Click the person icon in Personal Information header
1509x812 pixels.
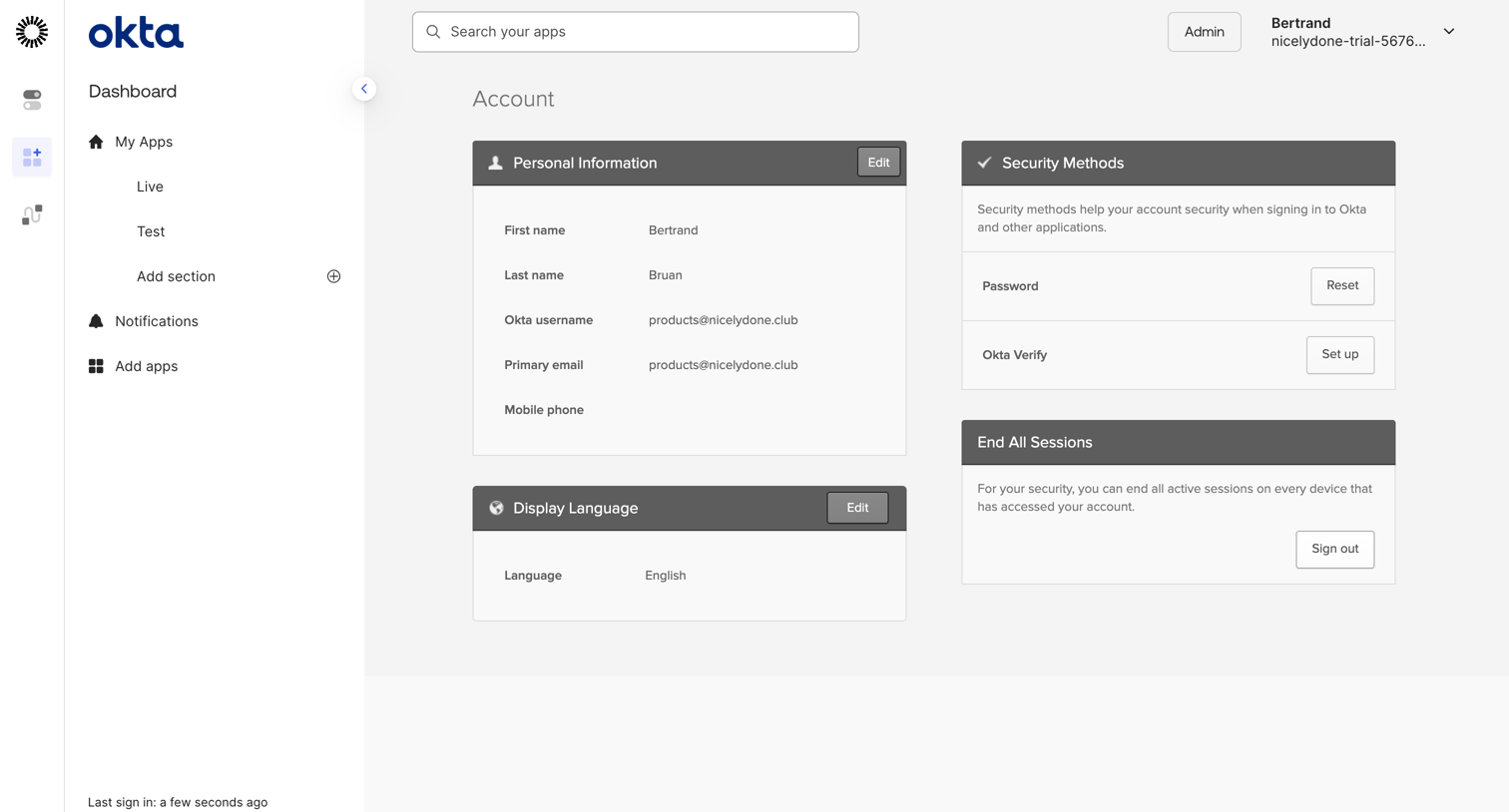(495, 163)
